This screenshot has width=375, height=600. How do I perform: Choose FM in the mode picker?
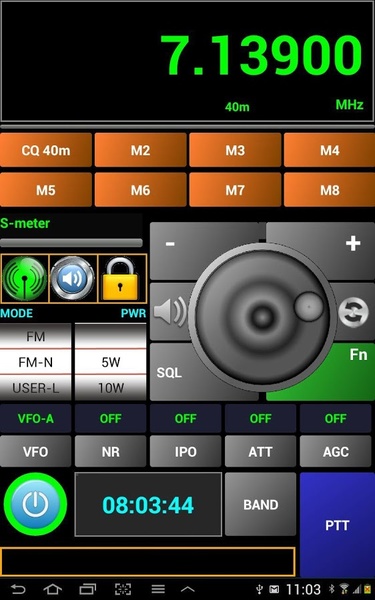36,336
